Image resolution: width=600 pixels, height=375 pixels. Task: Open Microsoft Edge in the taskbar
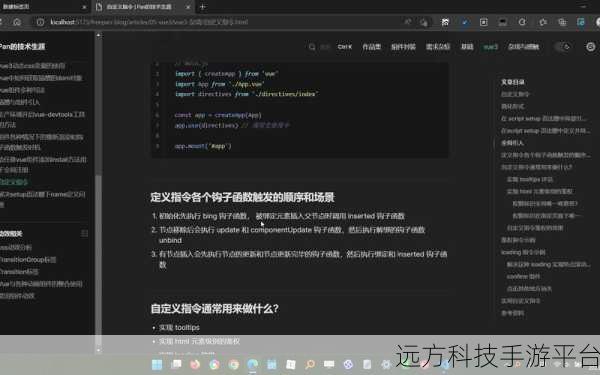253,365
